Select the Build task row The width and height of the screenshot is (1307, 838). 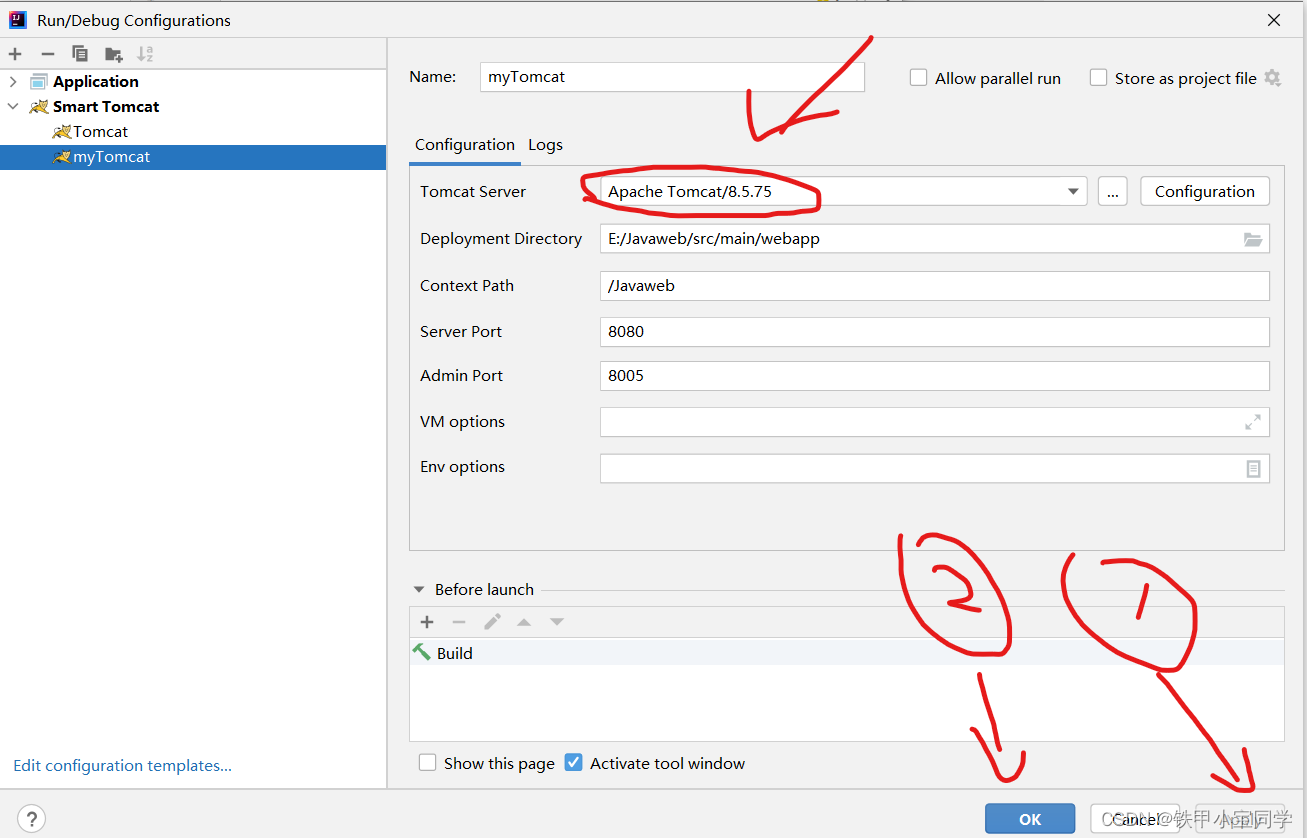tap(846, 653)
